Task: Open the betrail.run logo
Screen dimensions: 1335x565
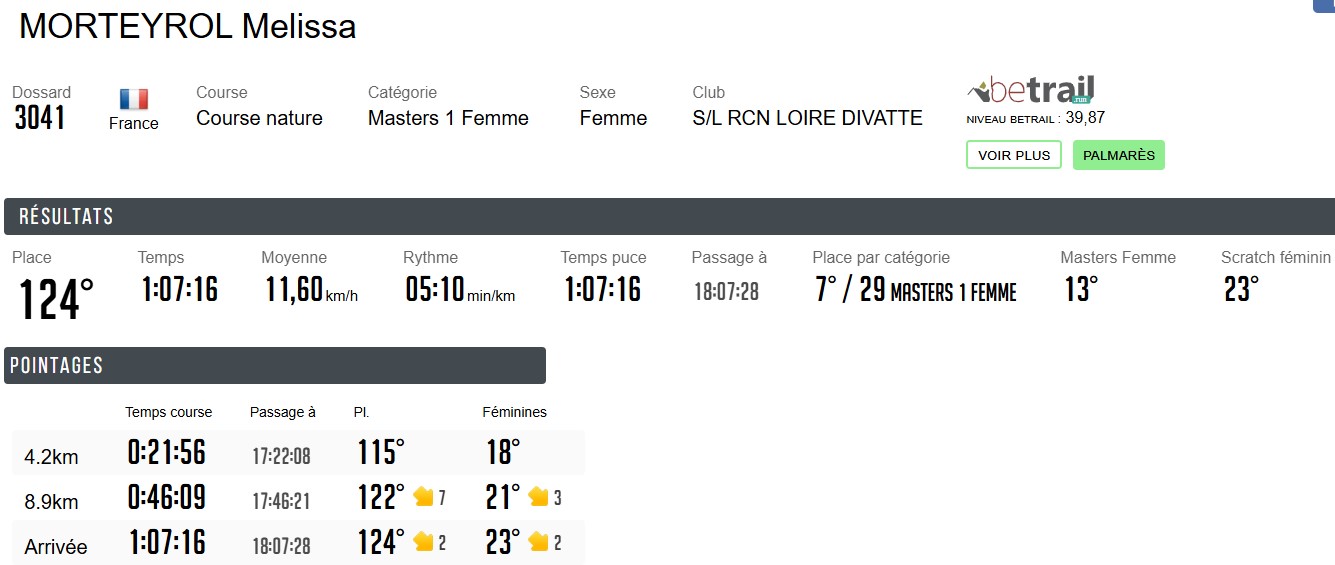Action: click(x=1031, y=90)
